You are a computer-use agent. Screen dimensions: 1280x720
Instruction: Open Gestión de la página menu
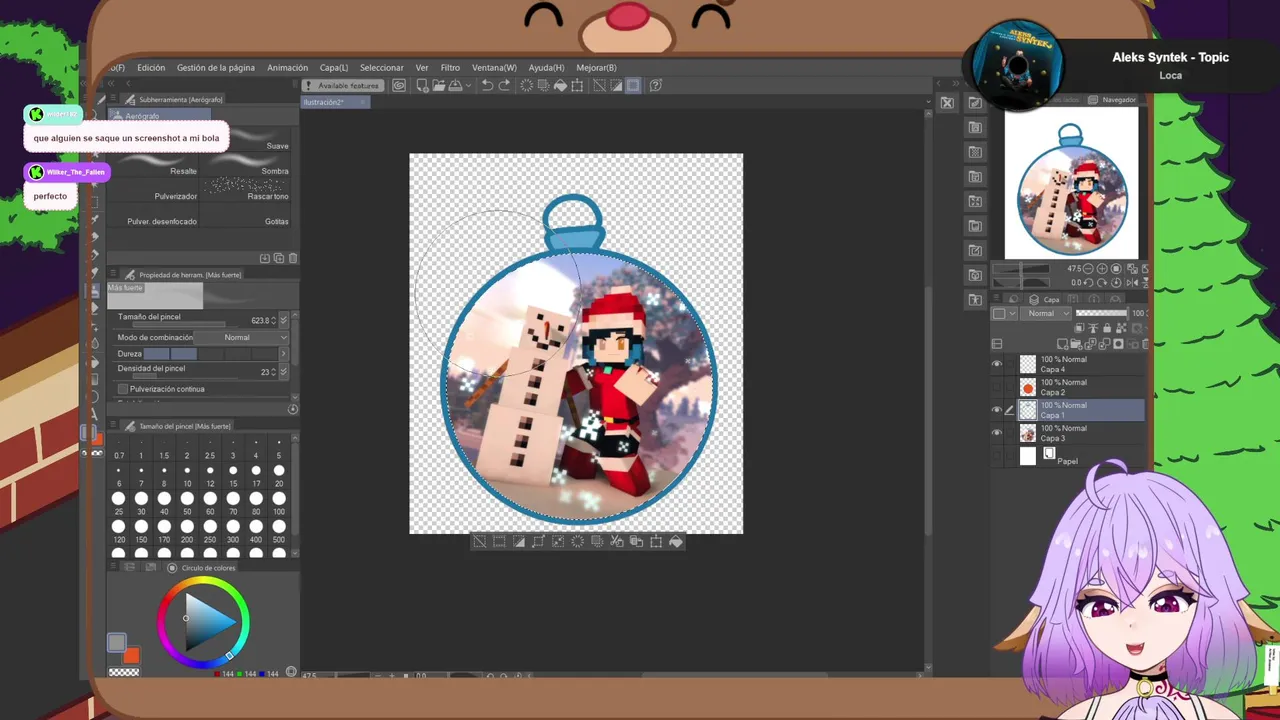[x=216, y=68]
